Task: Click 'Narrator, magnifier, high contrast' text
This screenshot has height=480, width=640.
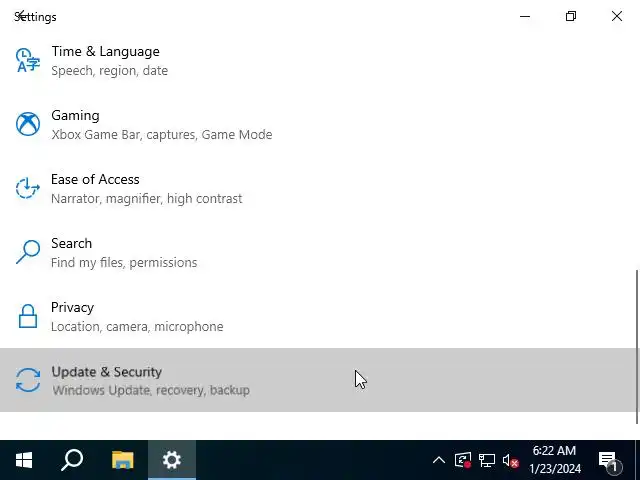Action: point(147,199)
